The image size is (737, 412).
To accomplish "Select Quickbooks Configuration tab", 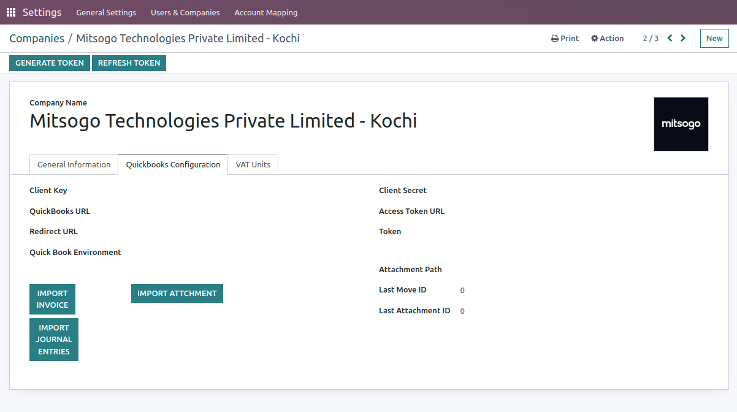I will (173, 164).
